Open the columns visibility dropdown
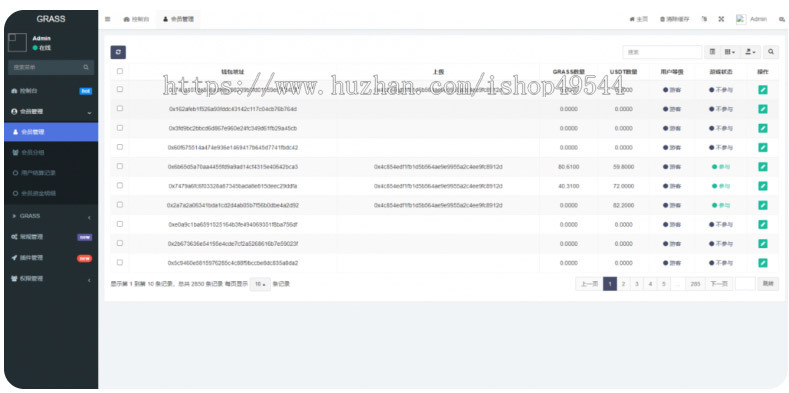The width and height of the screenshot is (789, 393). point(730,52)
